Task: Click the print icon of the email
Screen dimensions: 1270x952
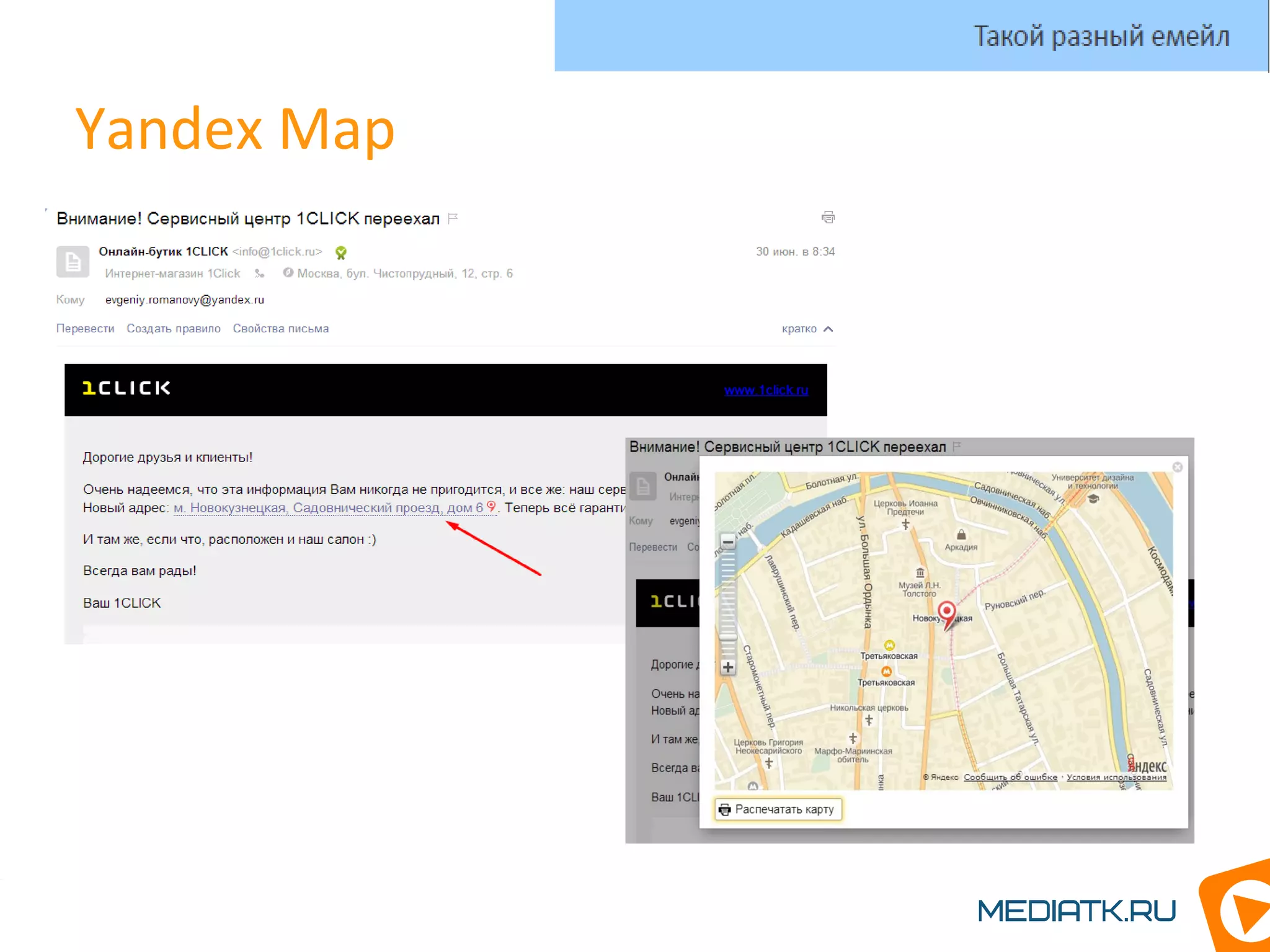Action: tap(828, 217)
